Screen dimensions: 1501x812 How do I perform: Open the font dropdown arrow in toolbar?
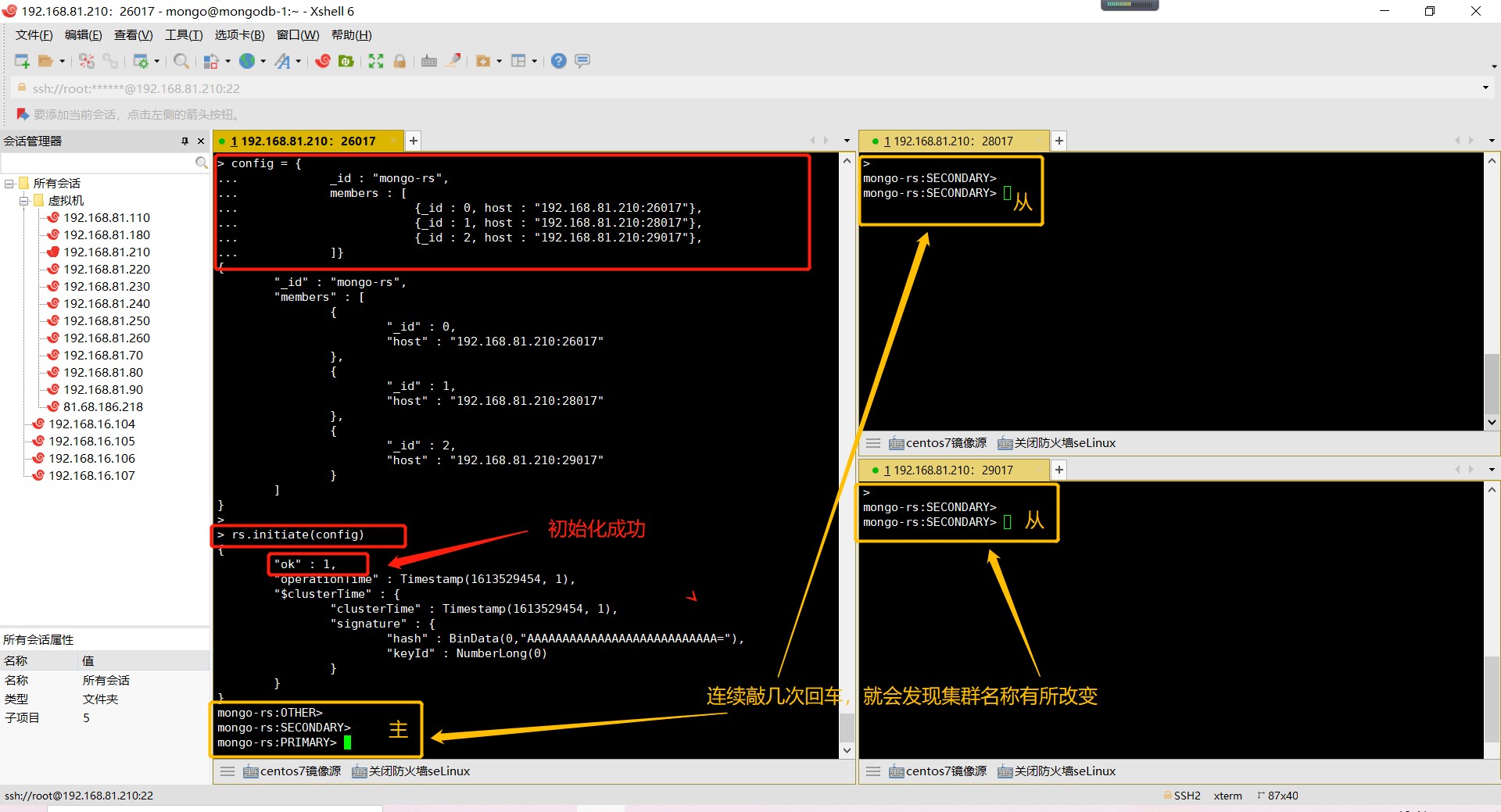pos(299,61)
